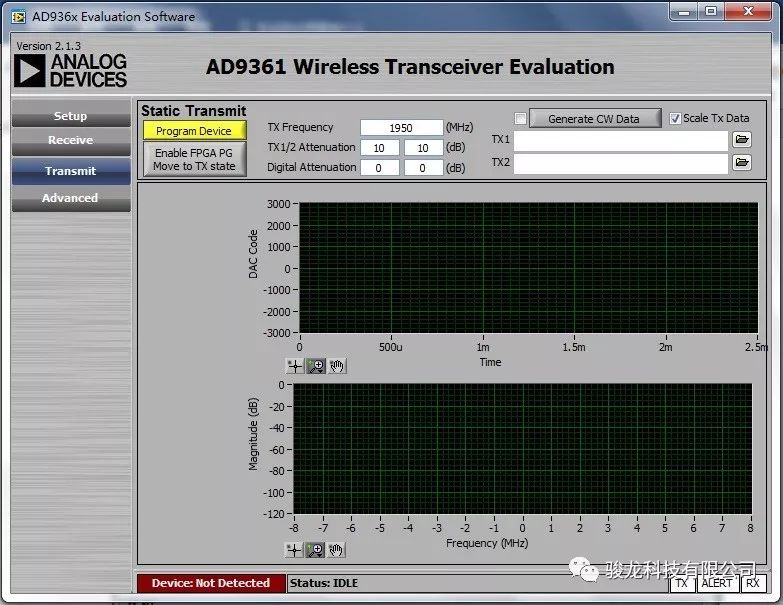This screenshot has height=605, width=783.
Task: Click Enable FPGA PG Move to TX state
Action: pos(194,160)
